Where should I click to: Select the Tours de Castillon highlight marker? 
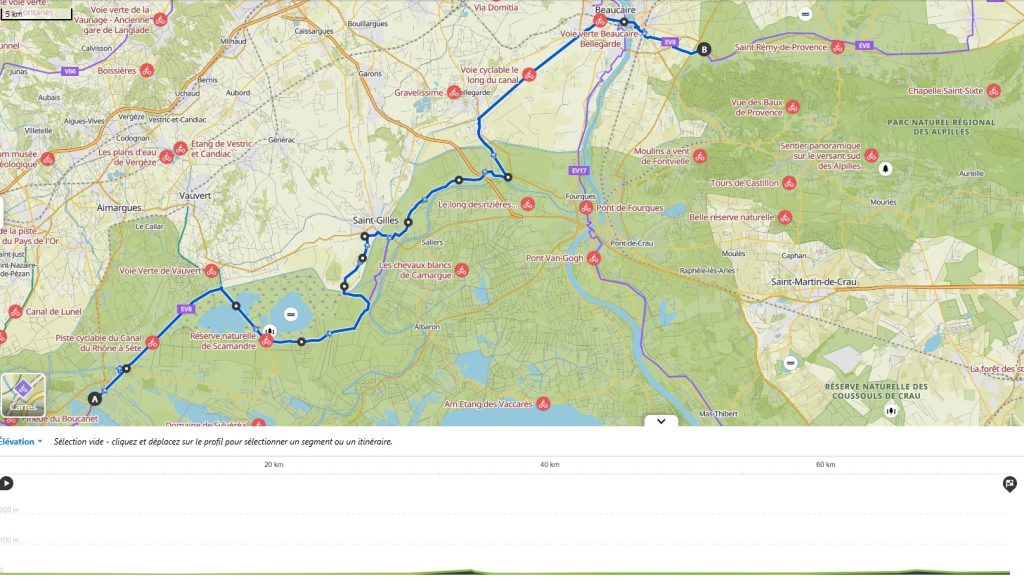click(x=789, y=183)
